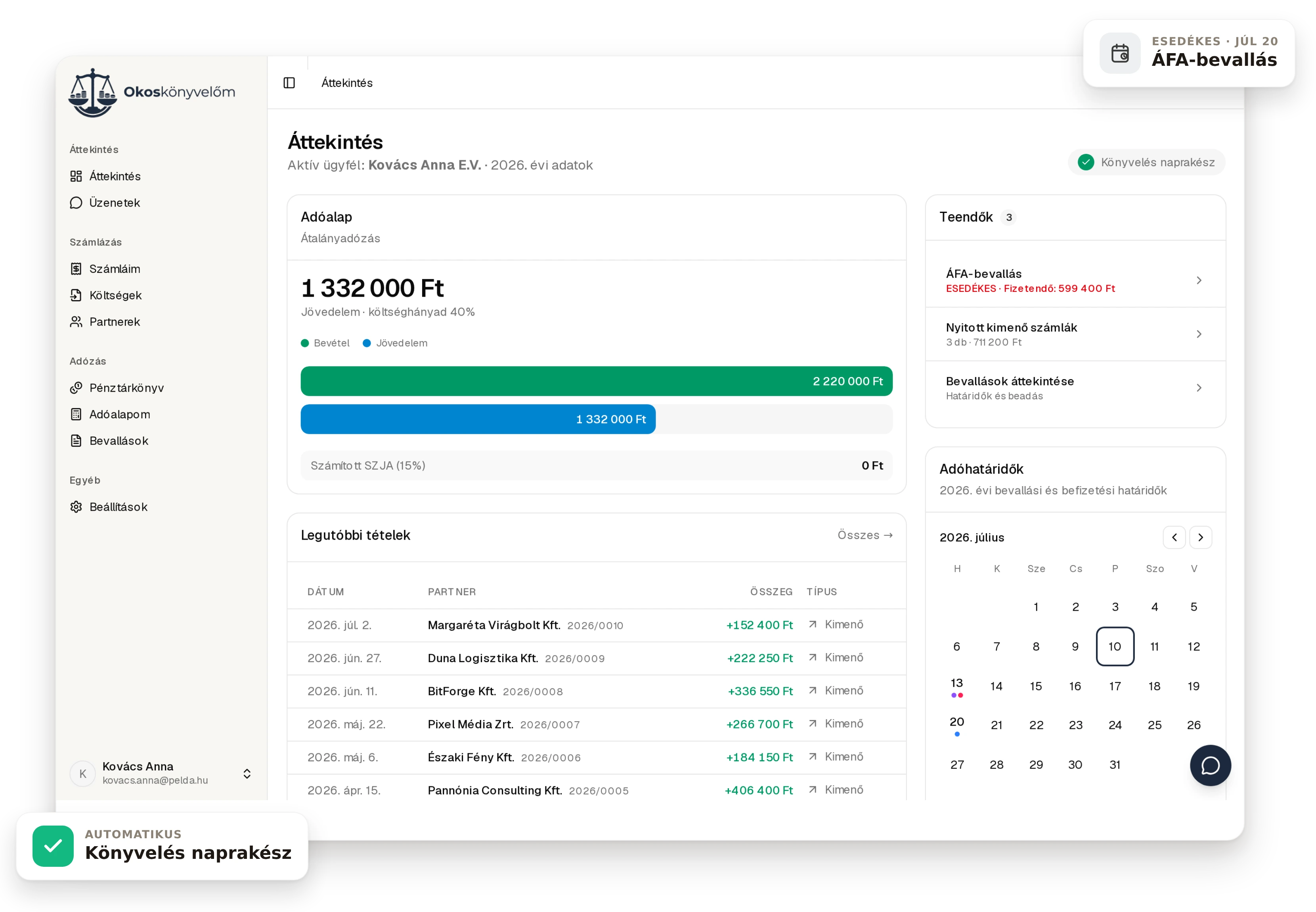Open BitForge Kft. row
Viewport: 1316px width, 912px height.
[596, 692]
